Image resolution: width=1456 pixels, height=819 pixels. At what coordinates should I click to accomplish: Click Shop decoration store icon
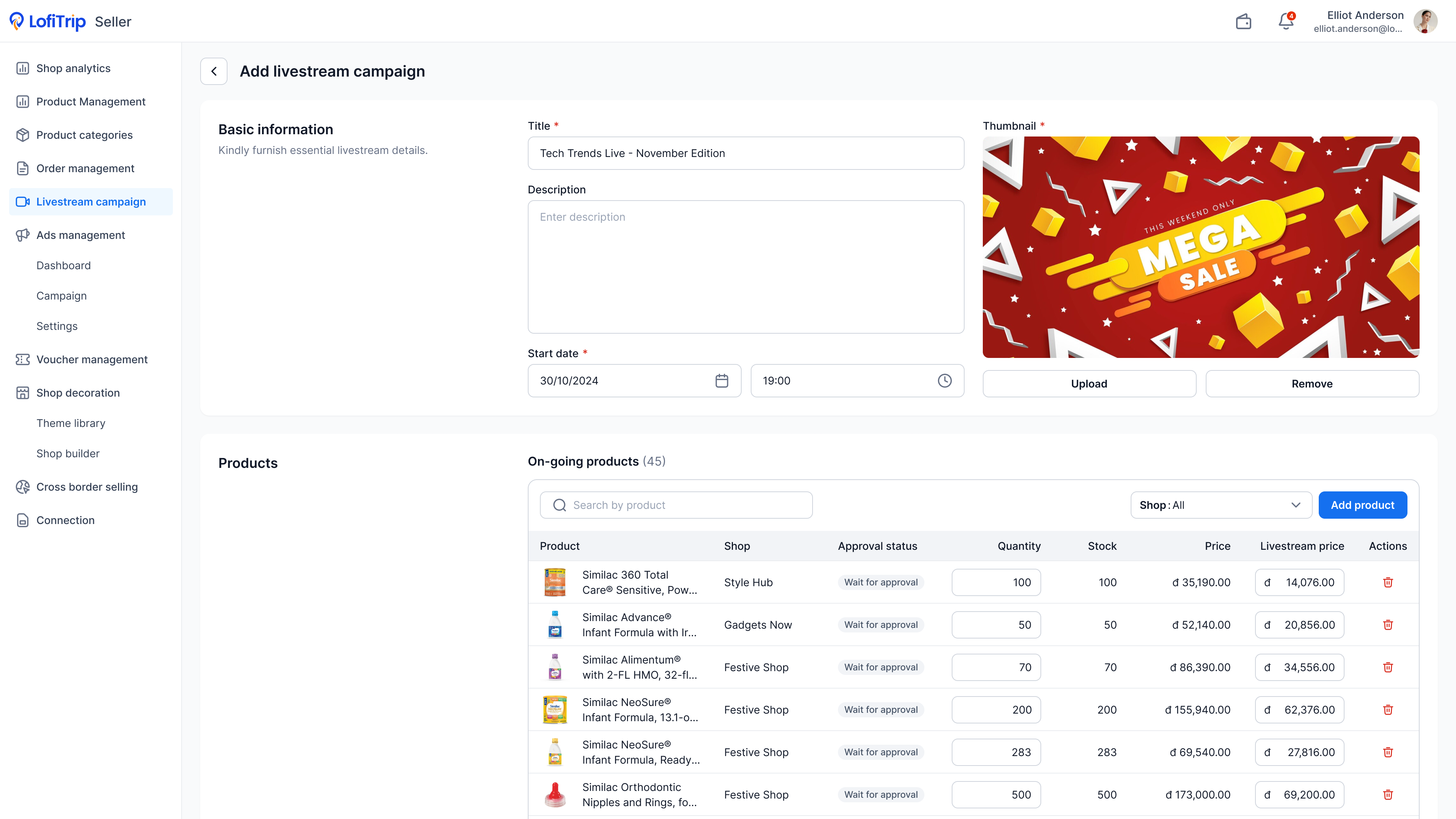[23, 393]
